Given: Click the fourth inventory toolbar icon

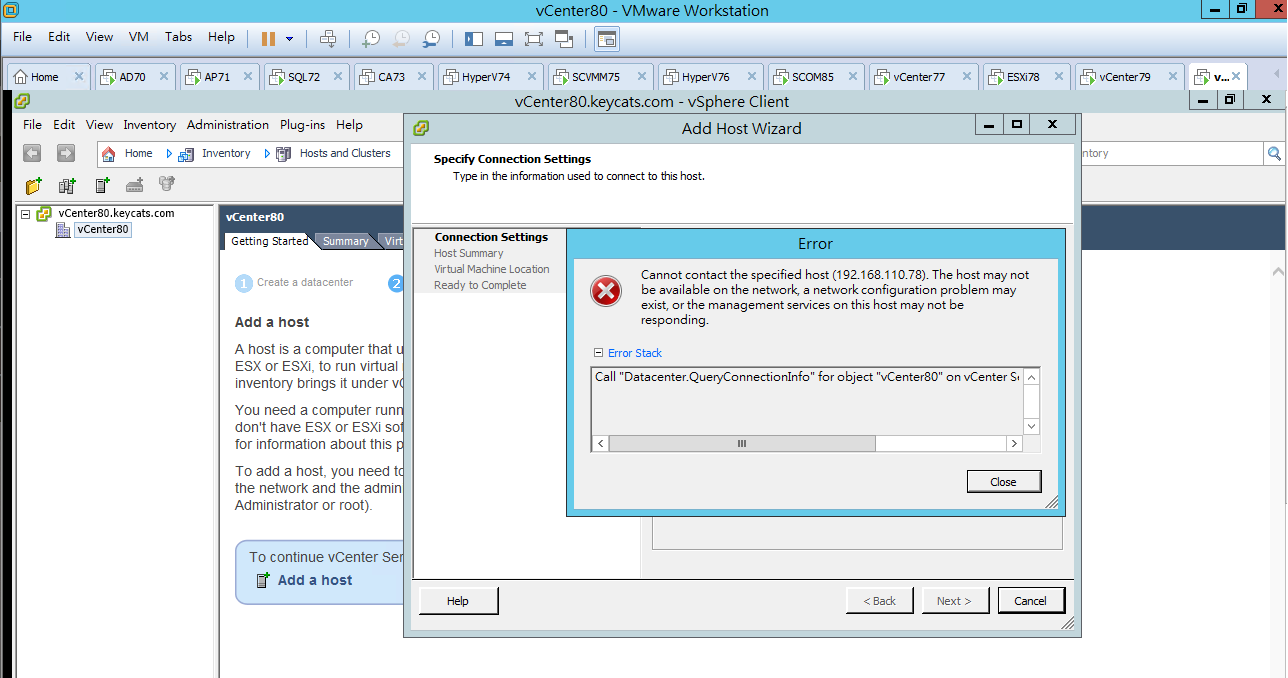Looking at the screenshot, I should point(134,185).
